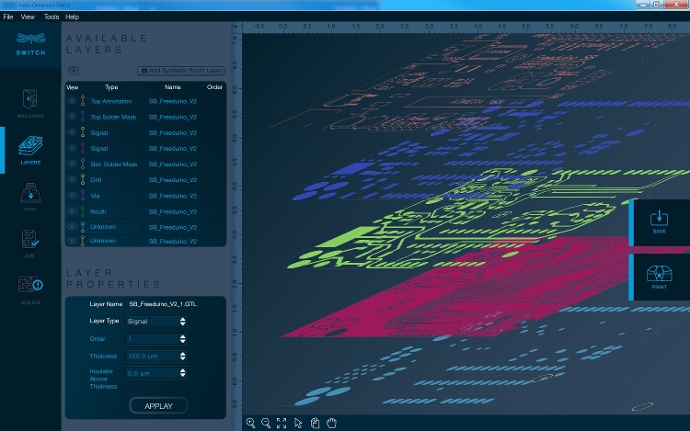Open the Help menu
This screenshot has height=431, width=690.
72,17
